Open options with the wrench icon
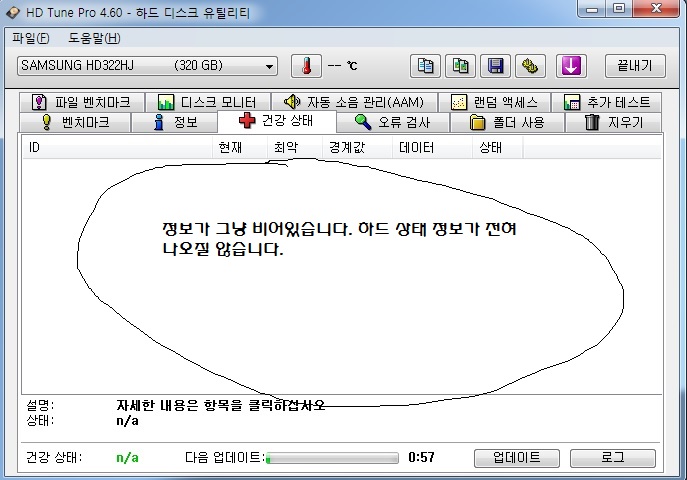This screenshot has height=480, width=687. click(530, 66)
